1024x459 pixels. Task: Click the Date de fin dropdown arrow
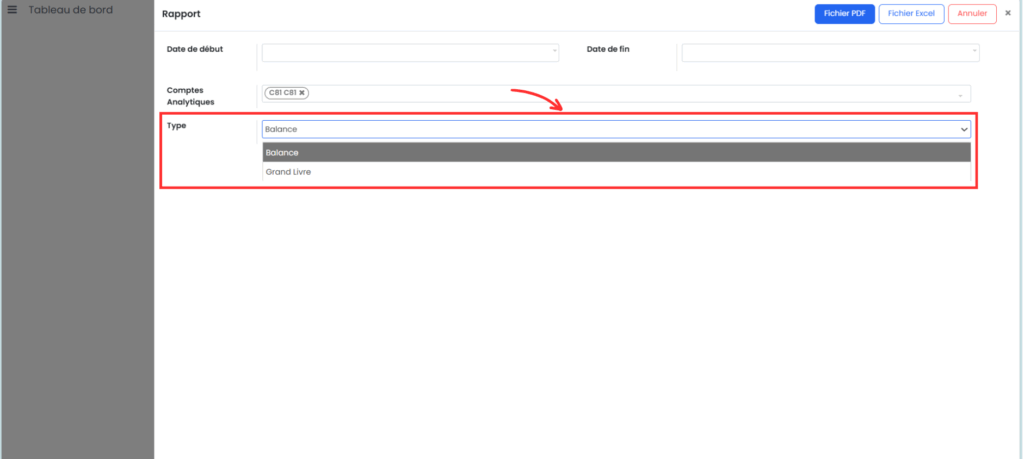974,52
